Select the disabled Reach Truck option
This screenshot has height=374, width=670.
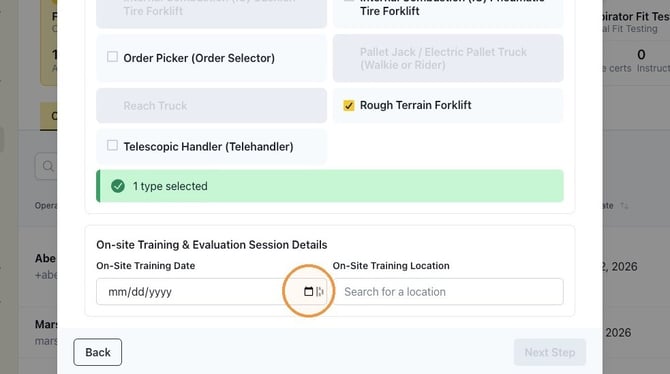(212, 106)
